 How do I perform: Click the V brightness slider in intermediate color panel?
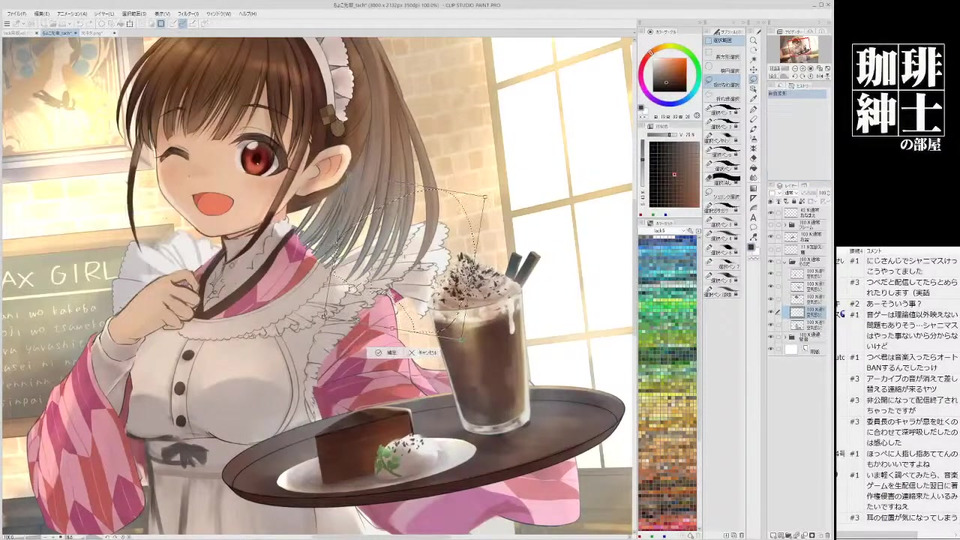pos(664,134)
